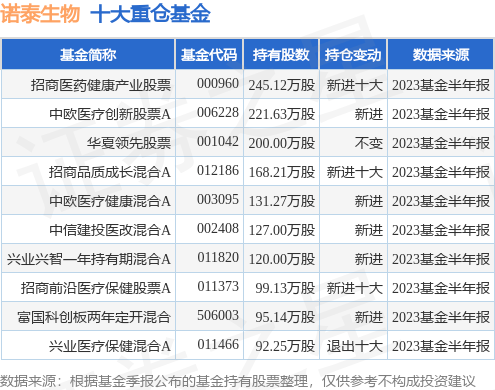Screen dimensions: 495x390
Task: Click the 数据来源 footnote at bottom
Action: [237, 381]
